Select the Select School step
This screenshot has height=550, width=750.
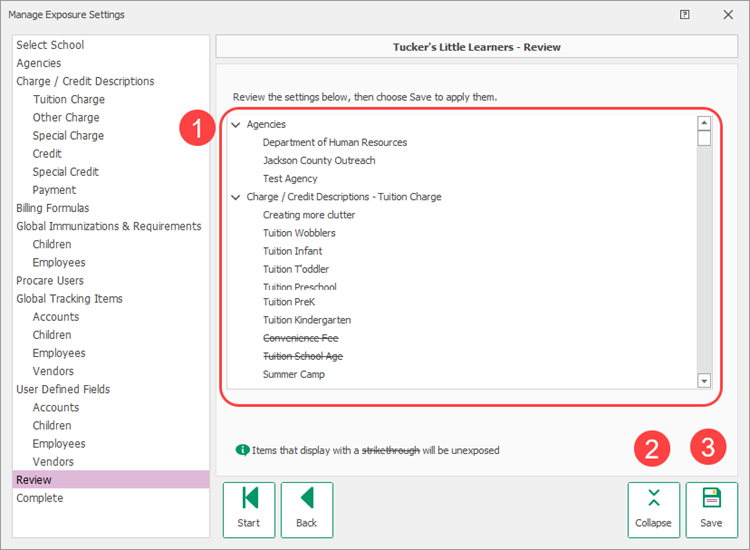coord(50,45)
